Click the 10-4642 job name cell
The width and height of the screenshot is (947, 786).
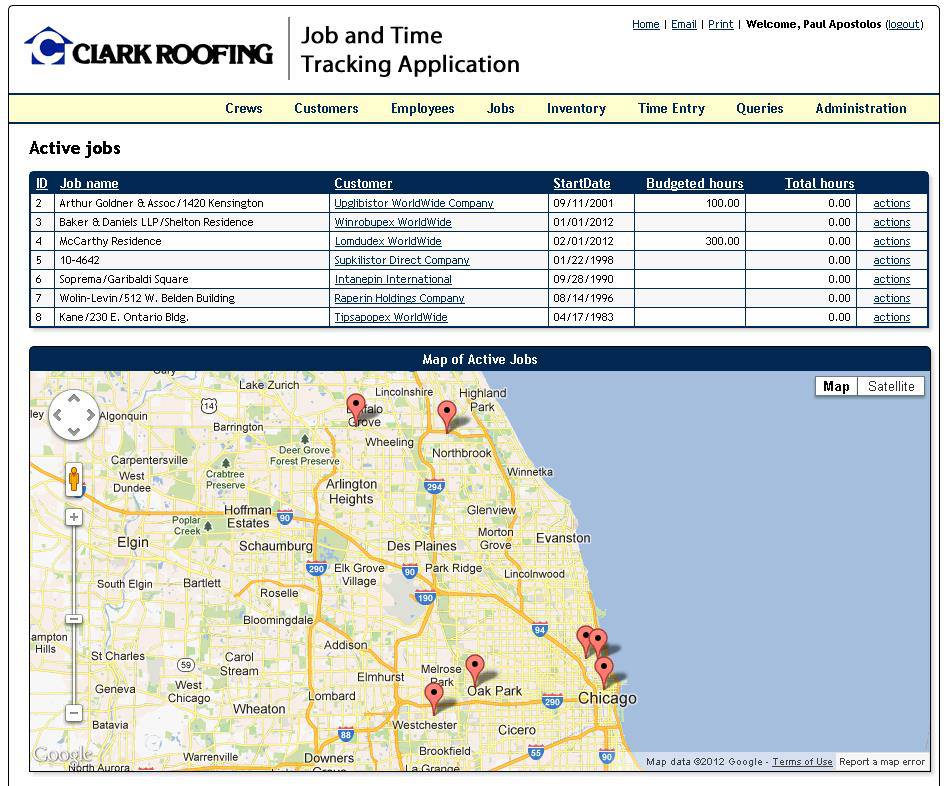click(192, 260)
